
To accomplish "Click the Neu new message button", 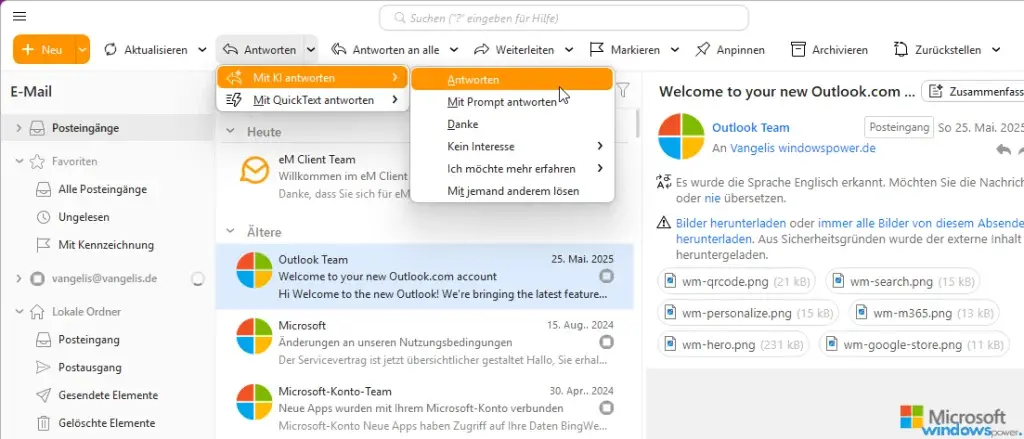I will 44,50.
